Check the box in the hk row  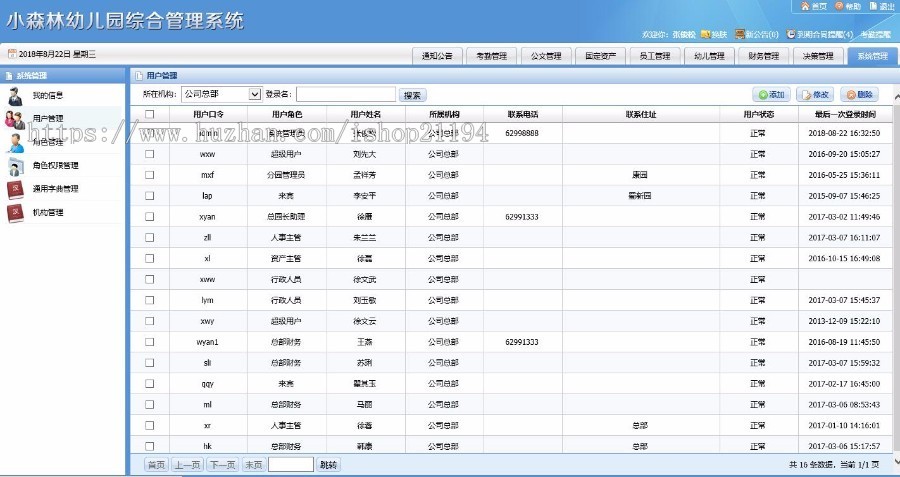click(149, 446)
